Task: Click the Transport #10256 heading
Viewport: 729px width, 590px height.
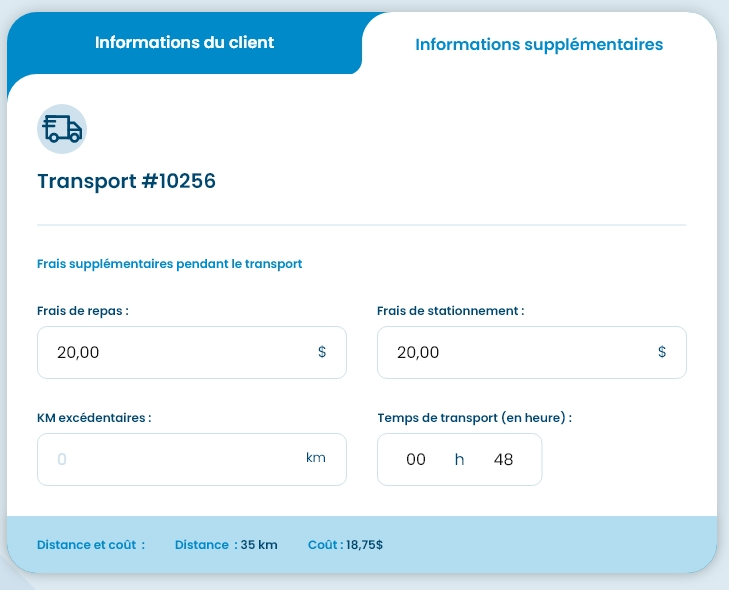Action: [126, 181]
